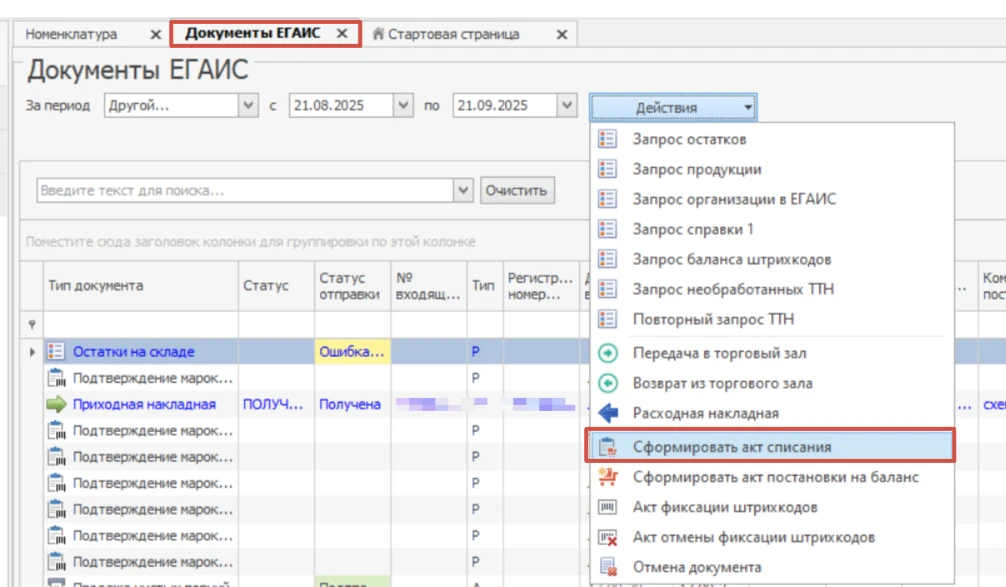Click the document icon in the first Подтверждение марок row

click(x=56, y=378)
